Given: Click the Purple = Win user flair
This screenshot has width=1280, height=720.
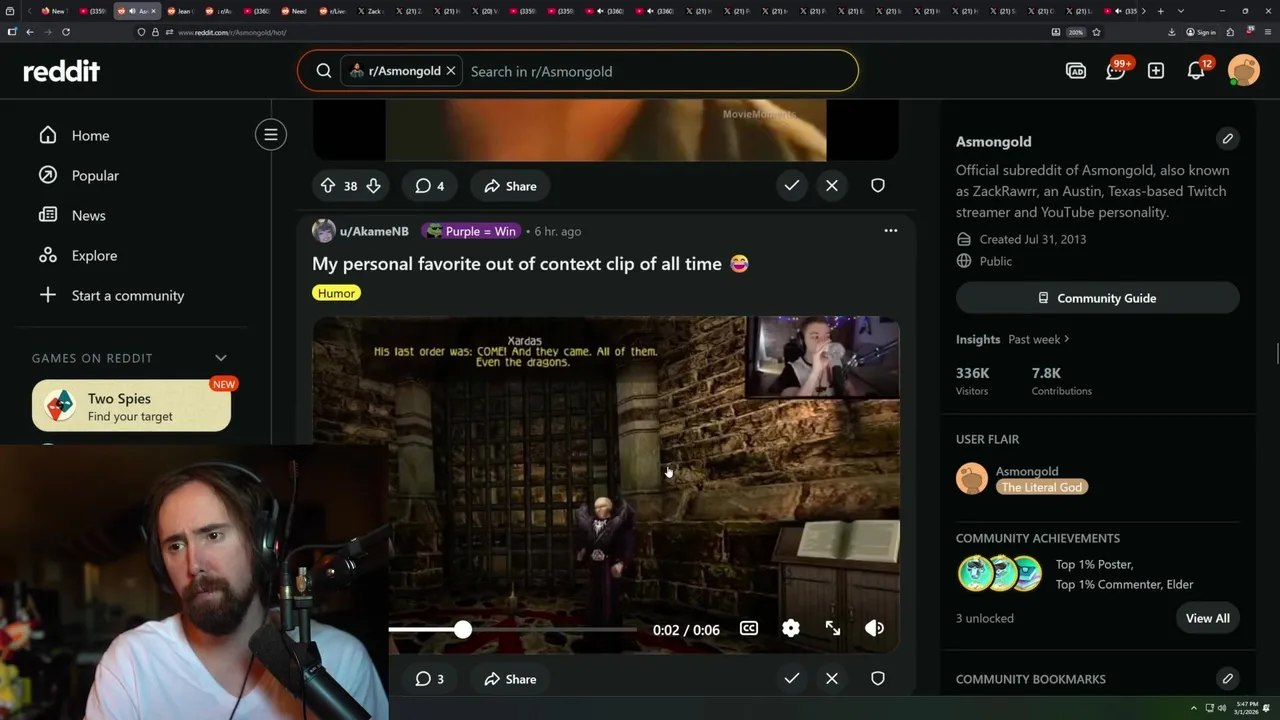Looking at the screenshot, I should (469, 231).
